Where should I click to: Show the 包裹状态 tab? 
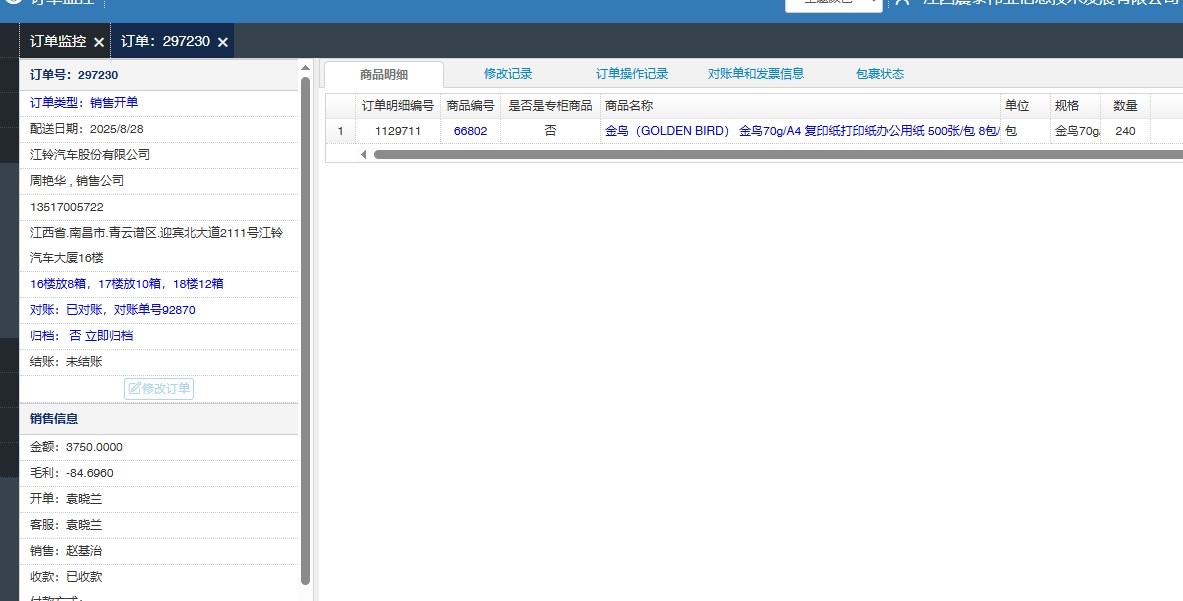880,74
